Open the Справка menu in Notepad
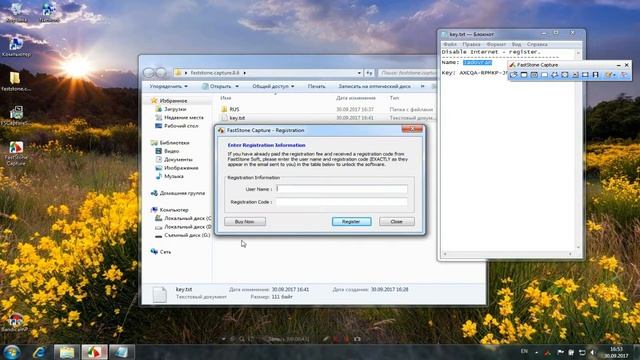This screenshot has height=360, width=640. coord(537,44)
